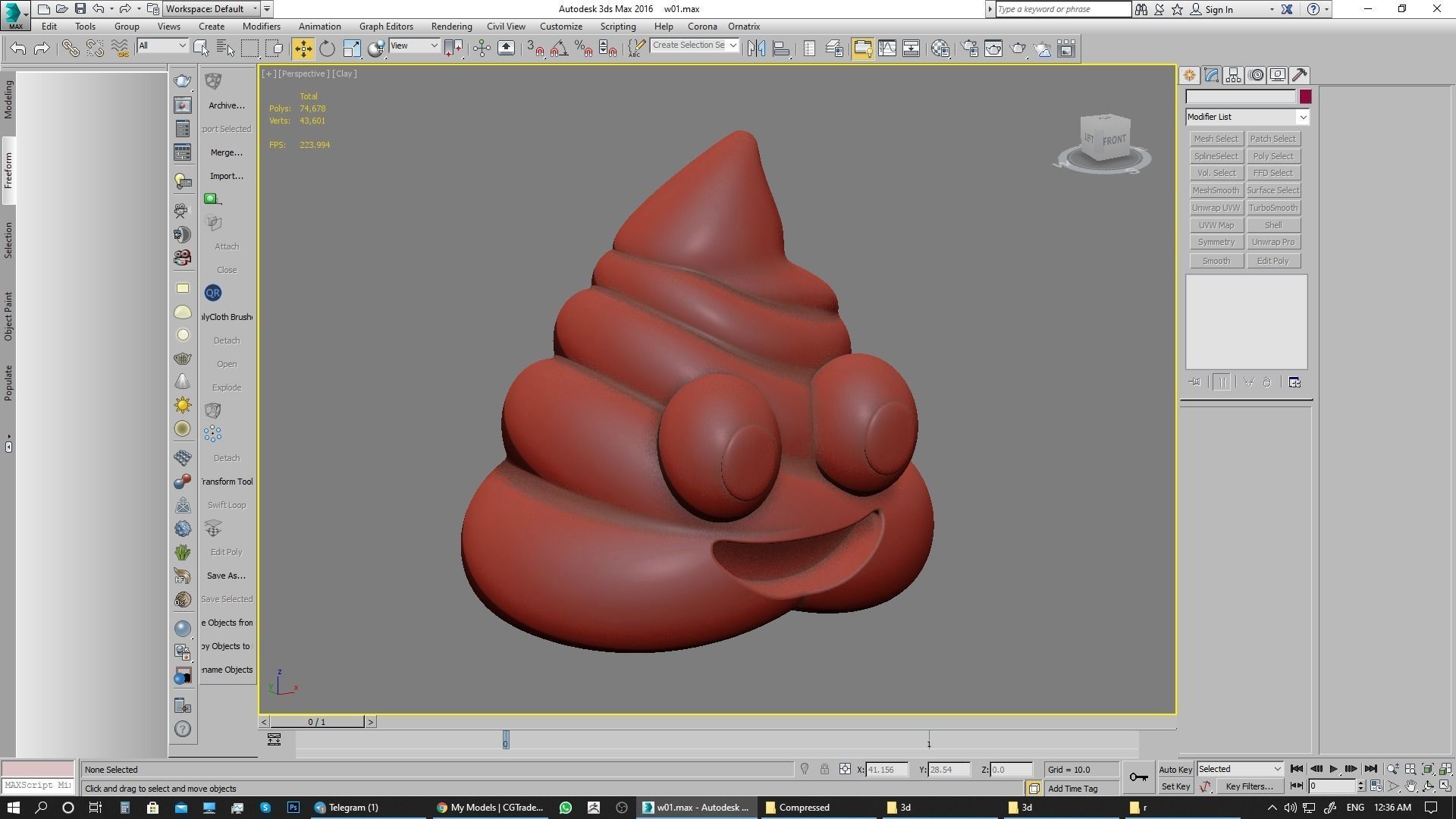This screenshot has height=819, width=1456.
Task: Click the Select Object arrow tool
Action: (201, 49)
